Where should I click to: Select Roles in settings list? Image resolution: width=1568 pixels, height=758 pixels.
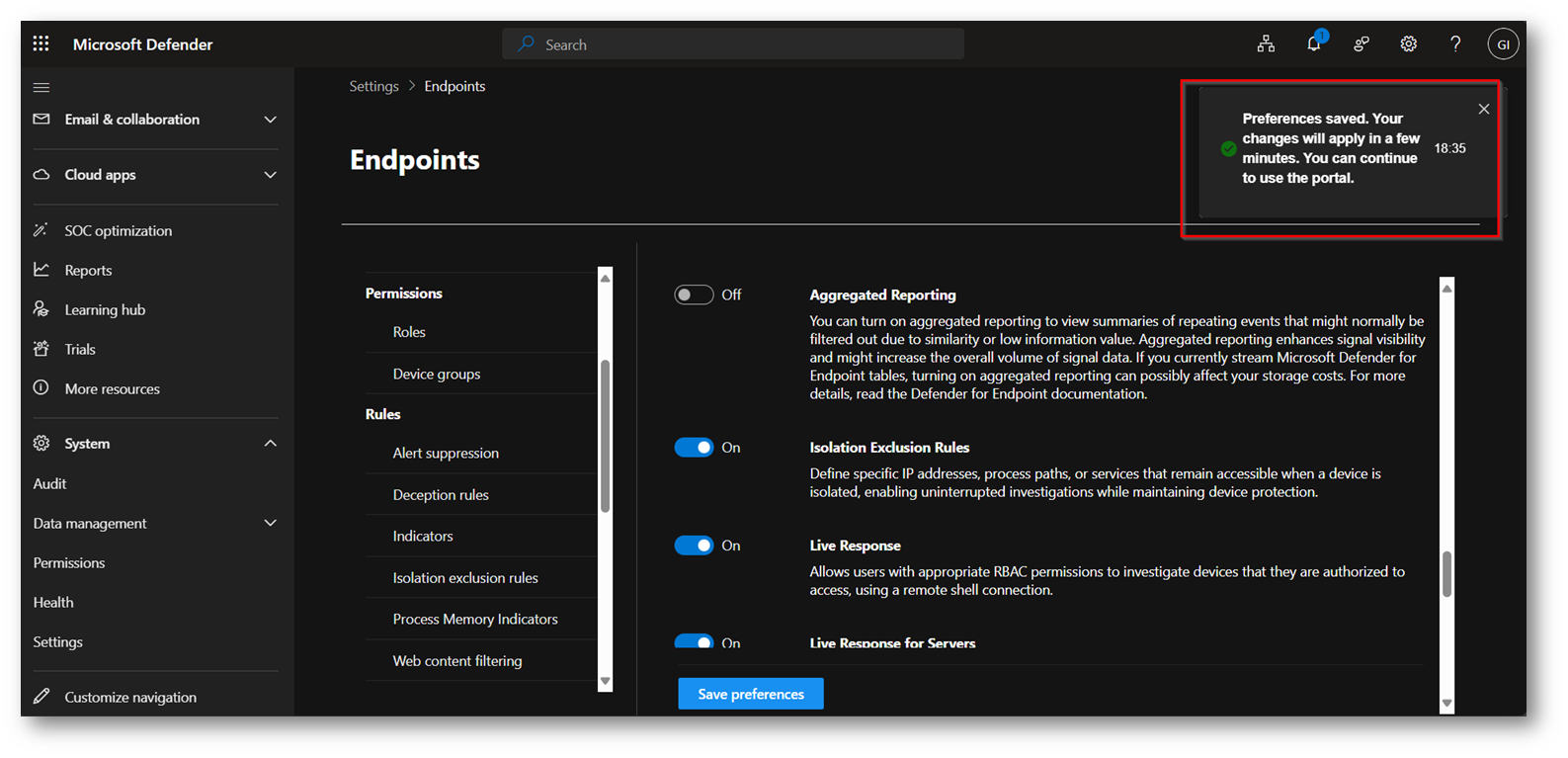click(409, 332)
